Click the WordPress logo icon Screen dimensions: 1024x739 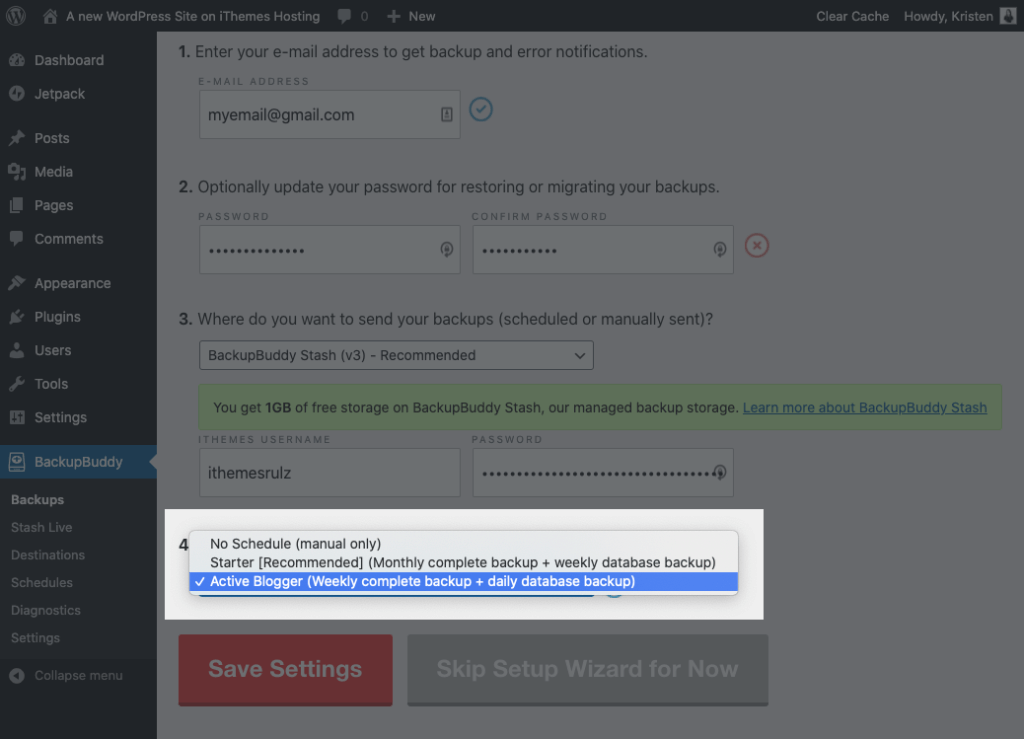tap(16, 16)
